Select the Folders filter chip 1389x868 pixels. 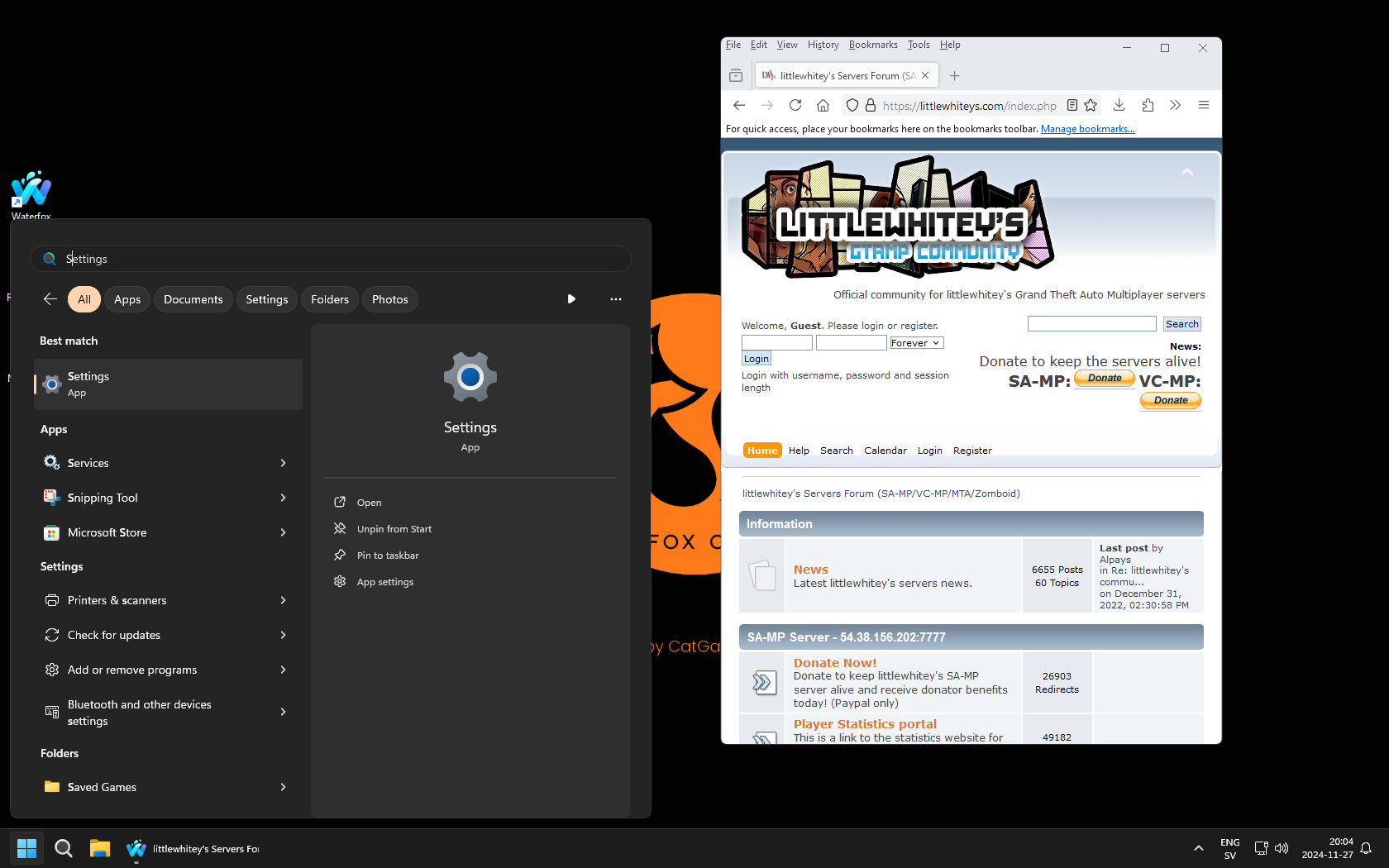(330, 299)
